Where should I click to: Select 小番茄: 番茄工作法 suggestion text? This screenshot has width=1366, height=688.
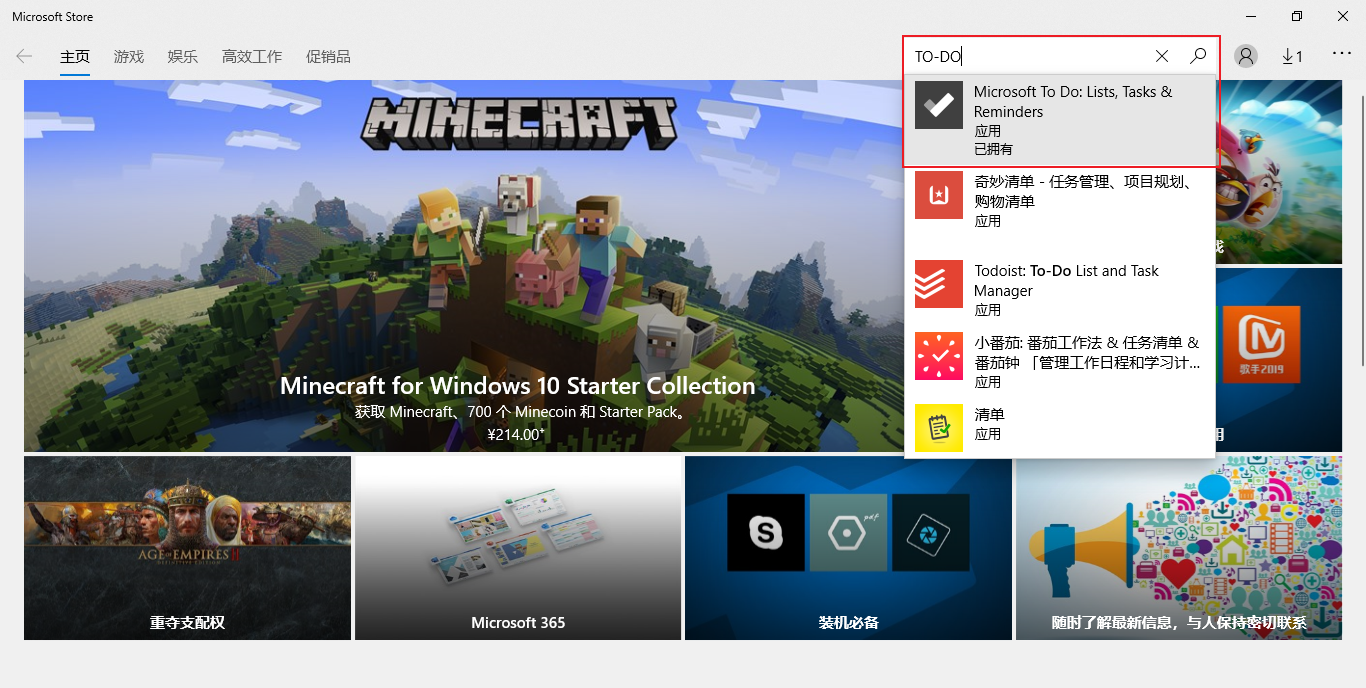pyautogui.click(x=1087, y=352)
